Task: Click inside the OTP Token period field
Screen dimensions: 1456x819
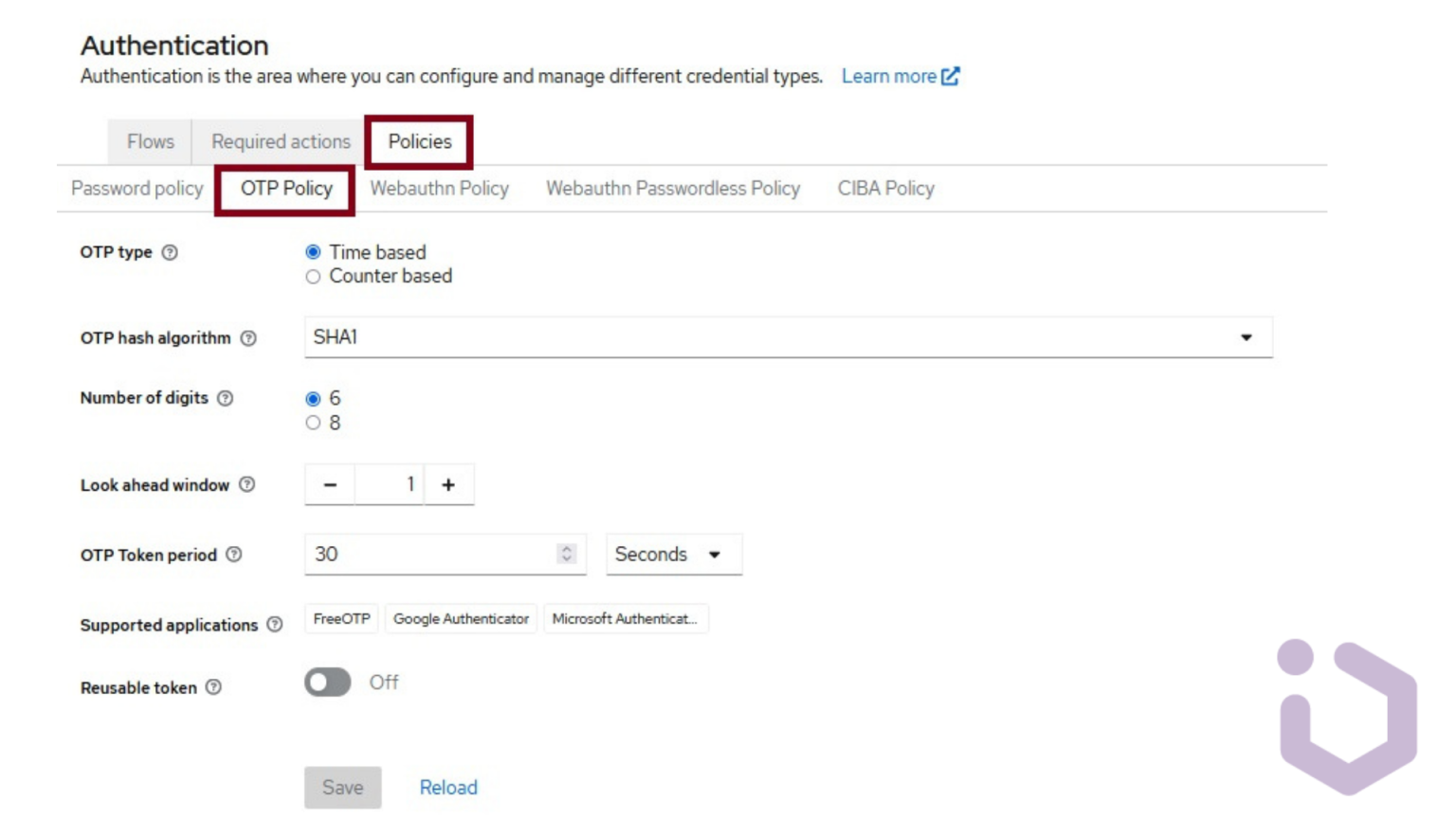Action: 427,555
